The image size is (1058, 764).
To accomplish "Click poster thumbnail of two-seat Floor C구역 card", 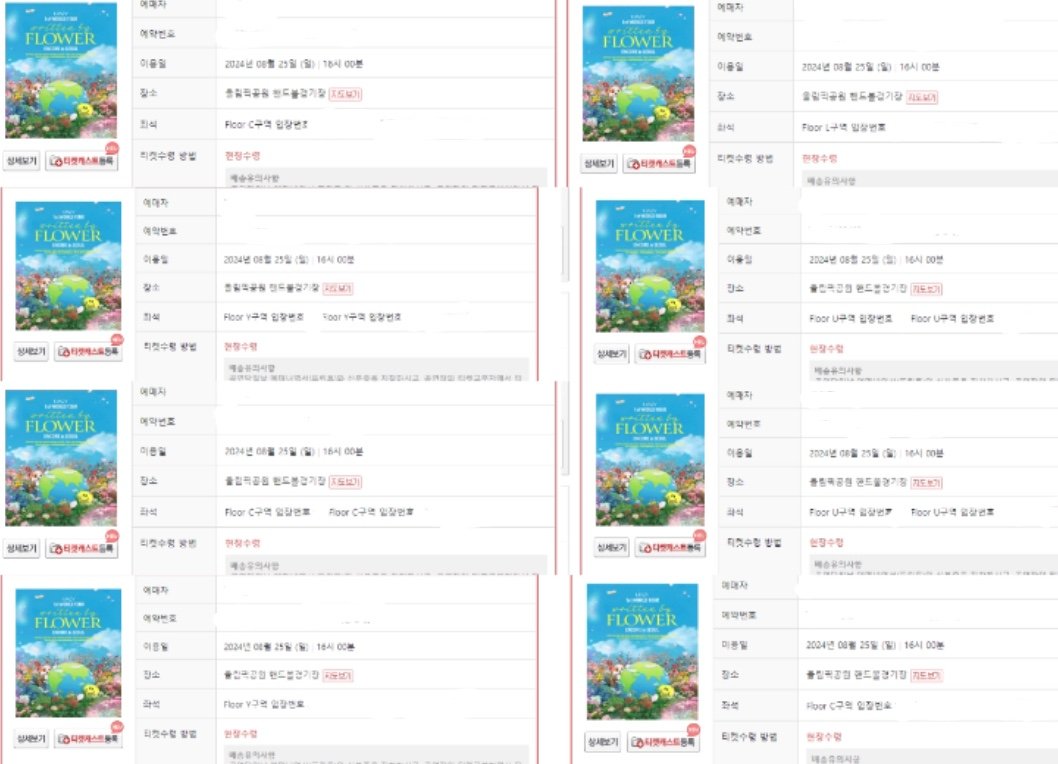I will coord(61,458).
